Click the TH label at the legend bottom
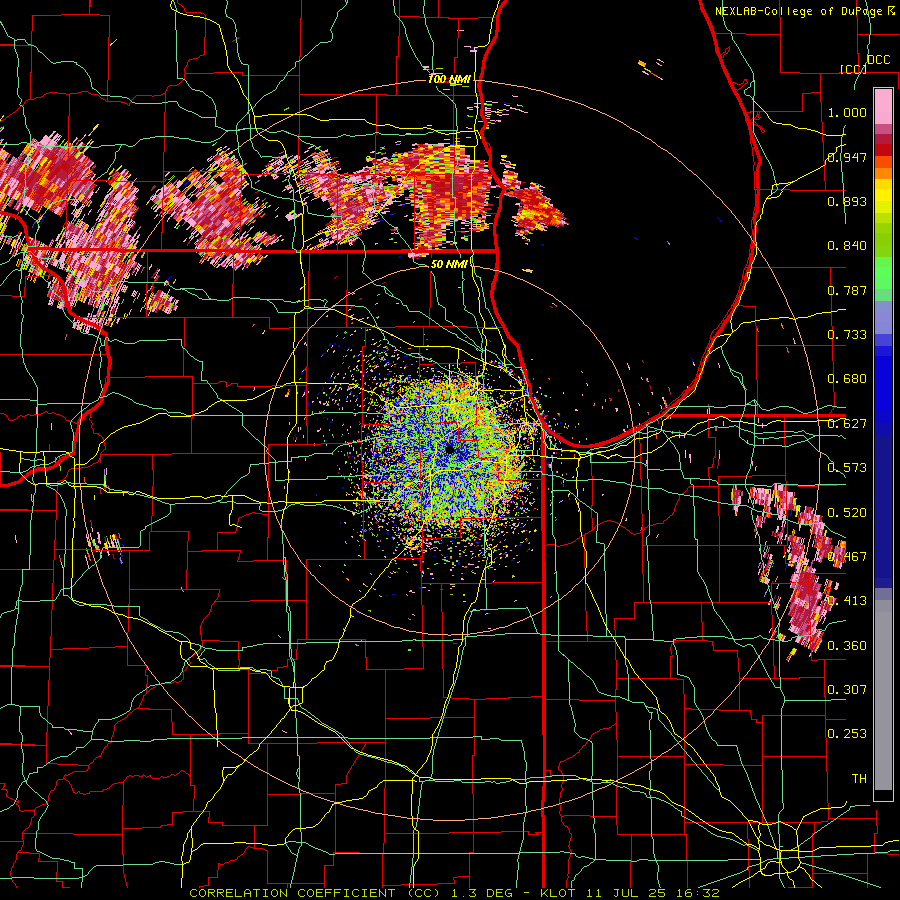The width and height of the screenshot is (900, 900). [859, 779]
